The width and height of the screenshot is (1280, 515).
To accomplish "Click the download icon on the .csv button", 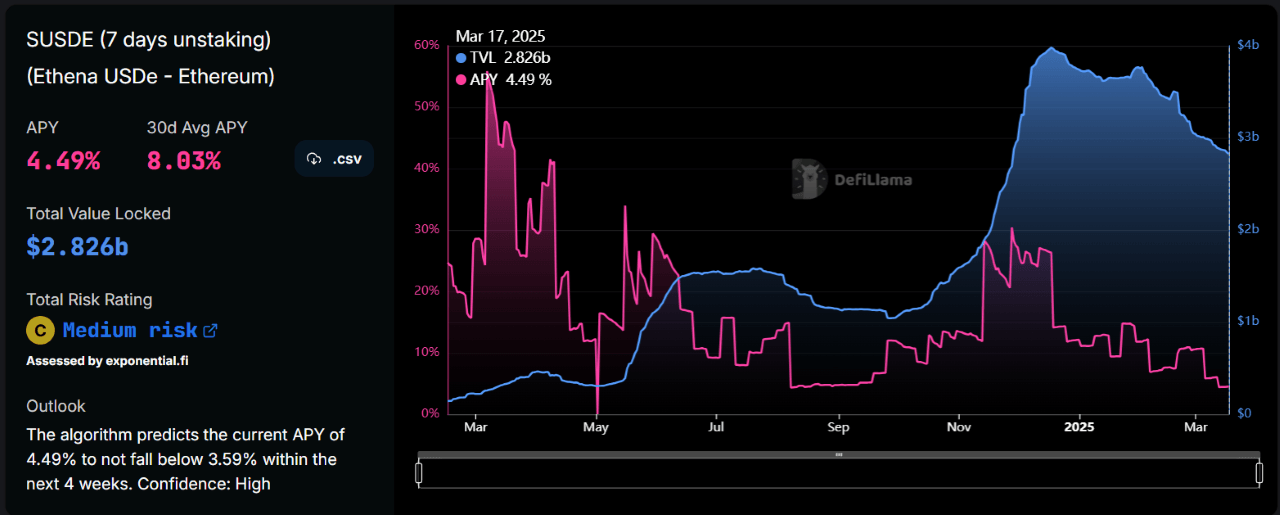I will [313, 159].
